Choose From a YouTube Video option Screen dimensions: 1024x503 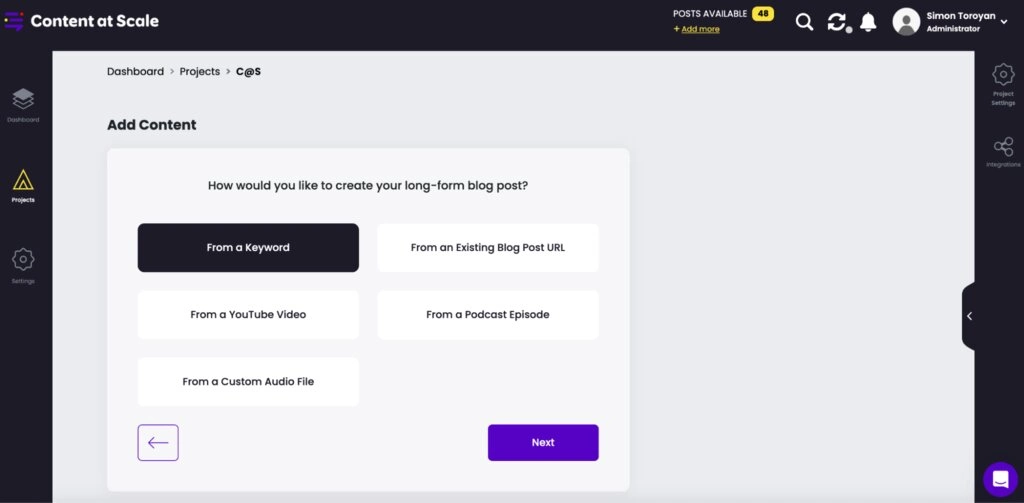248,315
